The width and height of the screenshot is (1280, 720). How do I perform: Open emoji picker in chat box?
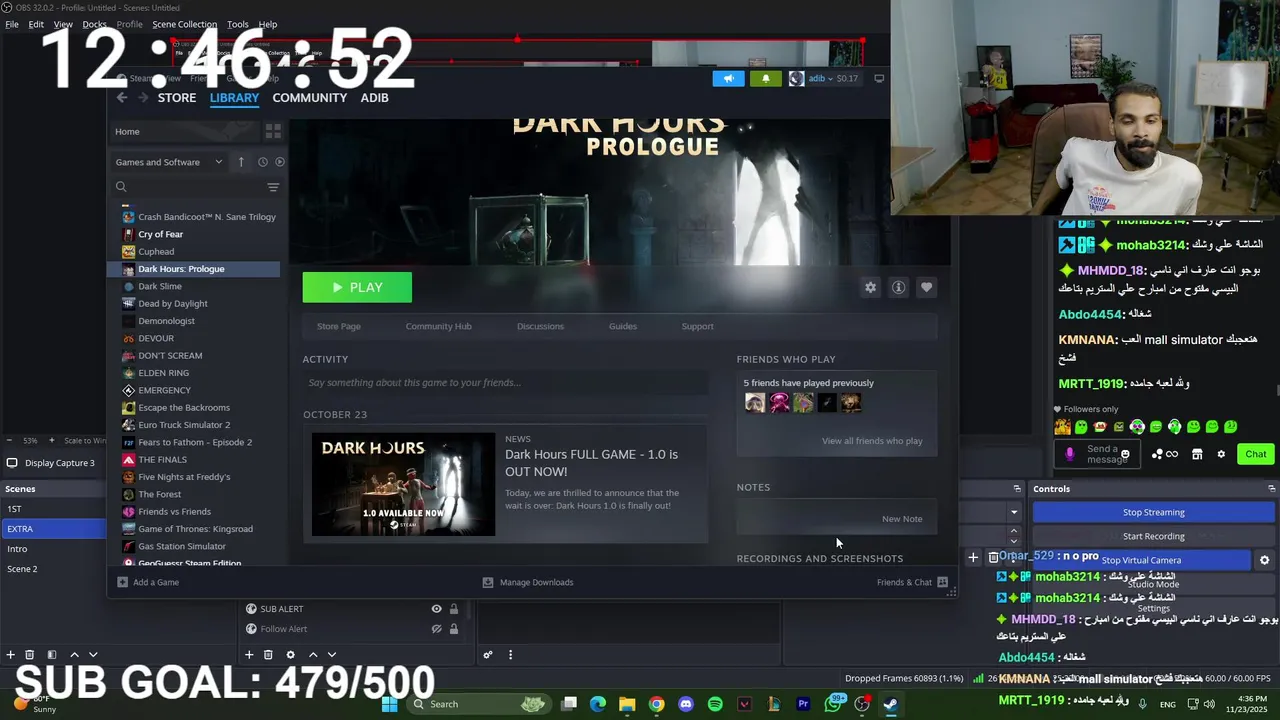point(1125,454)
